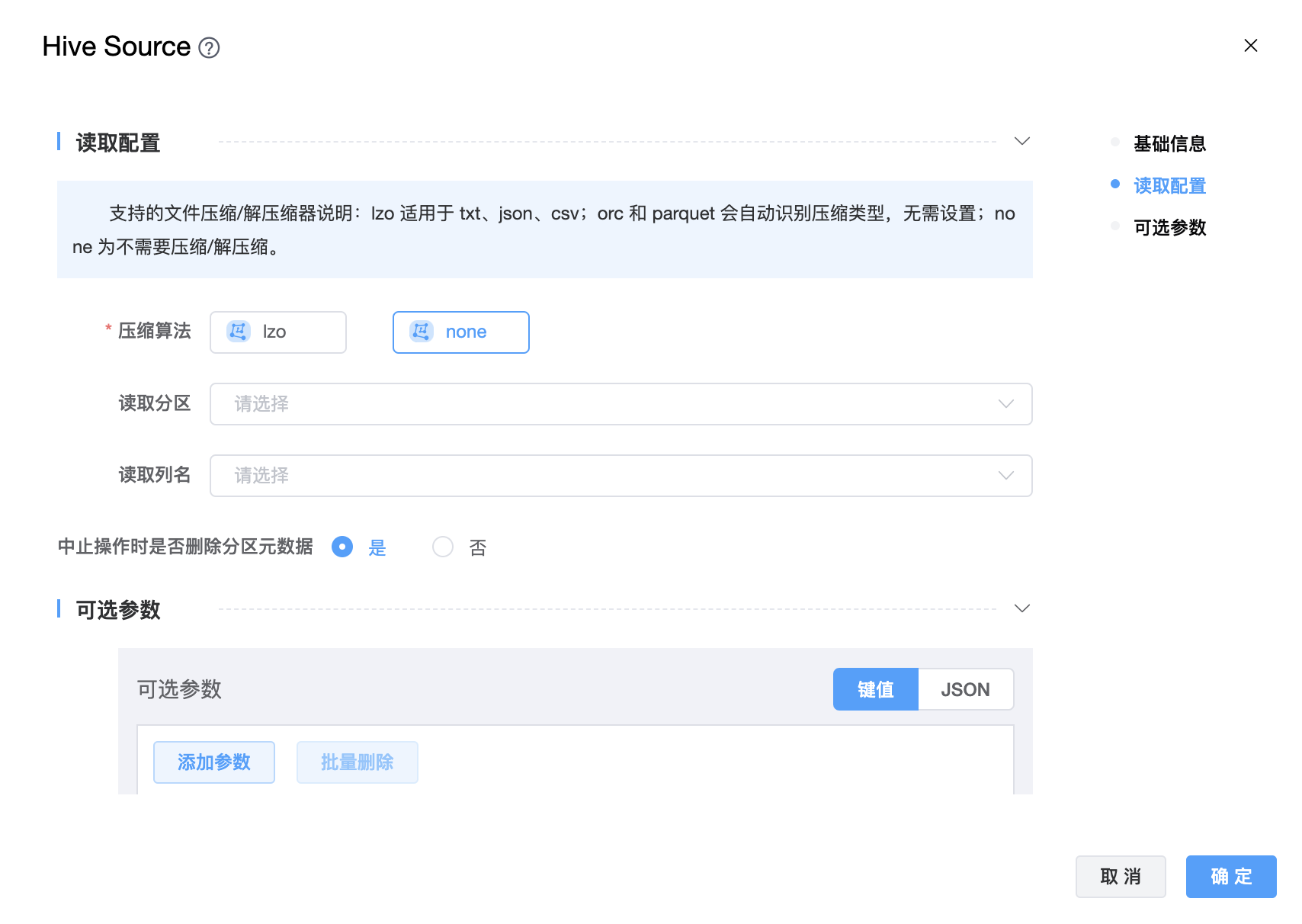Jump to 基础信息 in side navigation
The width and height of the screenshot is (1302, 924).
coord(1169,143)
